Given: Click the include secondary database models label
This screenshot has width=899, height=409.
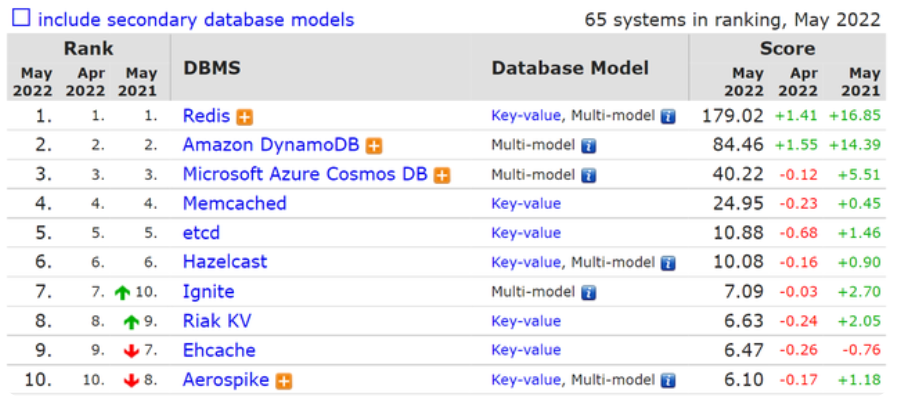Looking at the screenshot, I should coord(196,19).
